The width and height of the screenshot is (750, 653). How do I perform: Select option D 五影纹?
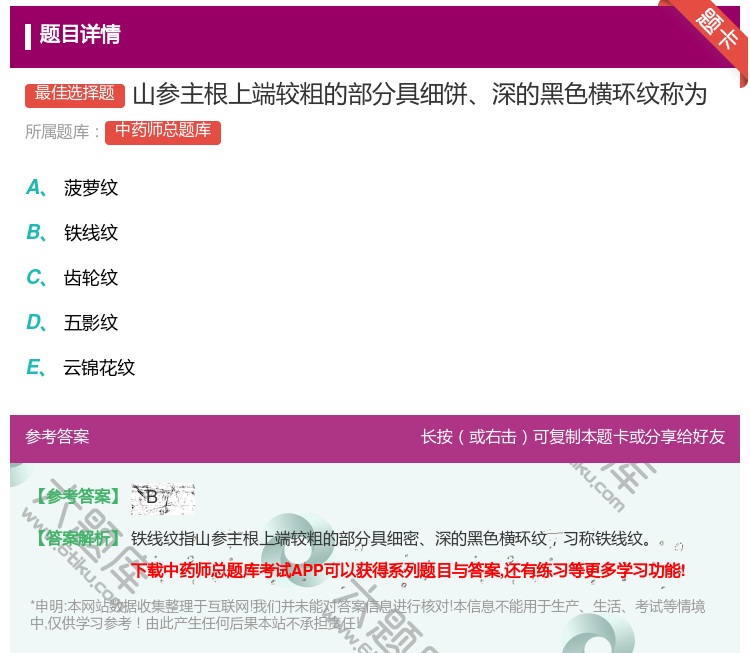point(72,322)
